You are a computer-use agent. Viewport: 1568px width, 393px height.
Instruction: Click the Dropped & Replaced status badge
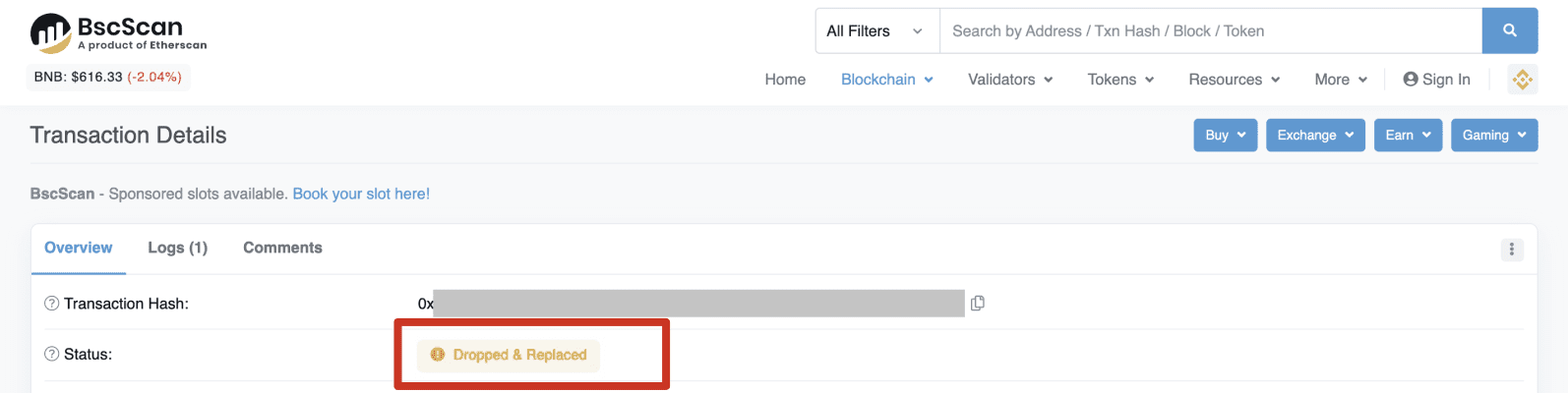pyautogui.click(x=509, y=355)
